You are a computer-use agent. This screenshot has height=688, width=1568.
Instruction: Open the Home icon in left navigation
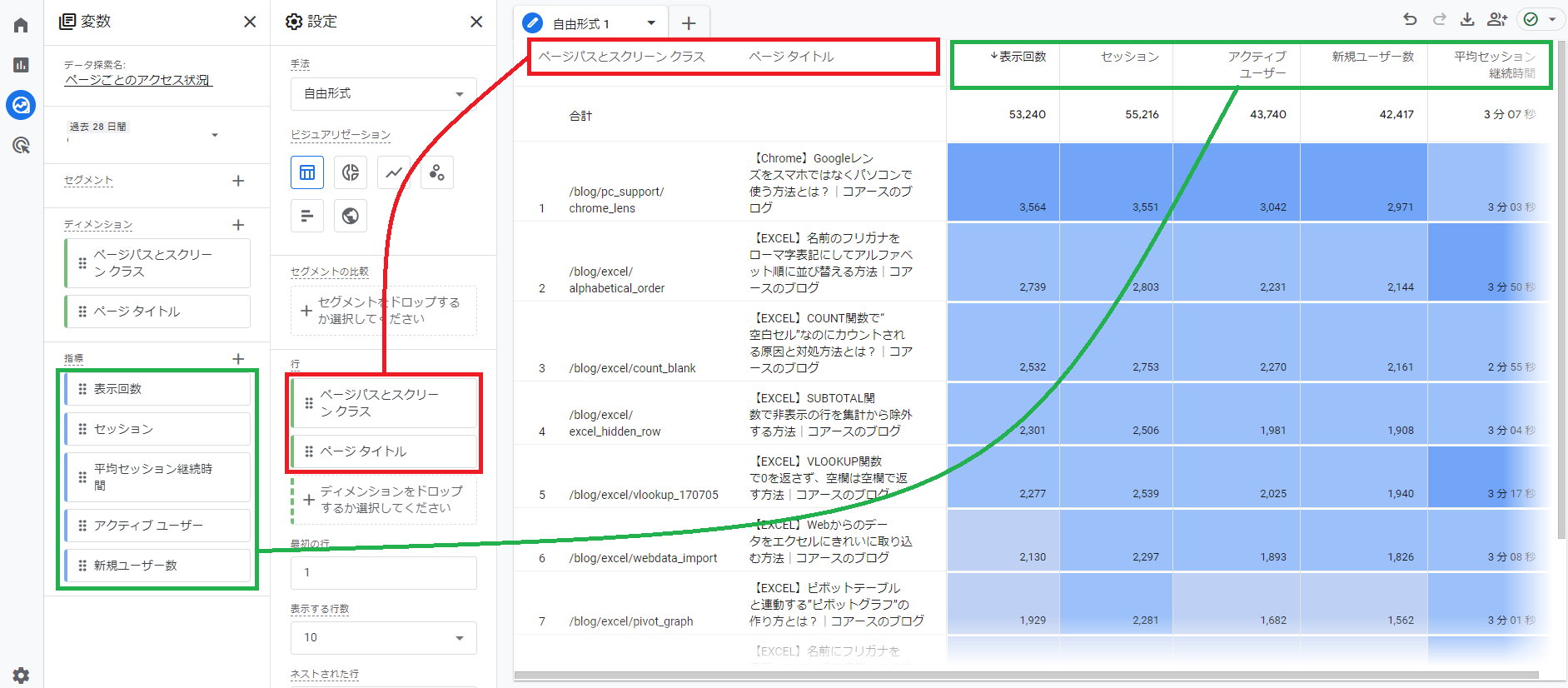pyautogui.click(x=21, y=25)
